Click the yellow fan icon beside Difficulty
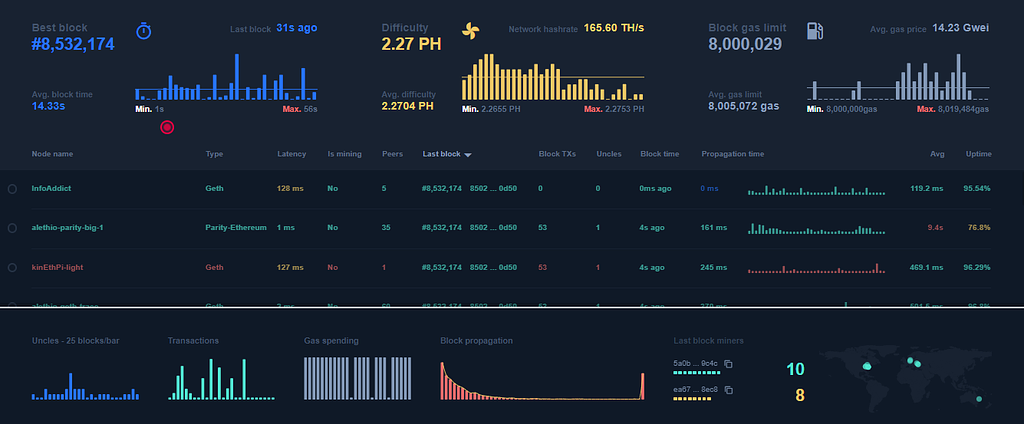Screen dimensions: 1024x424 tap(471, 30)
